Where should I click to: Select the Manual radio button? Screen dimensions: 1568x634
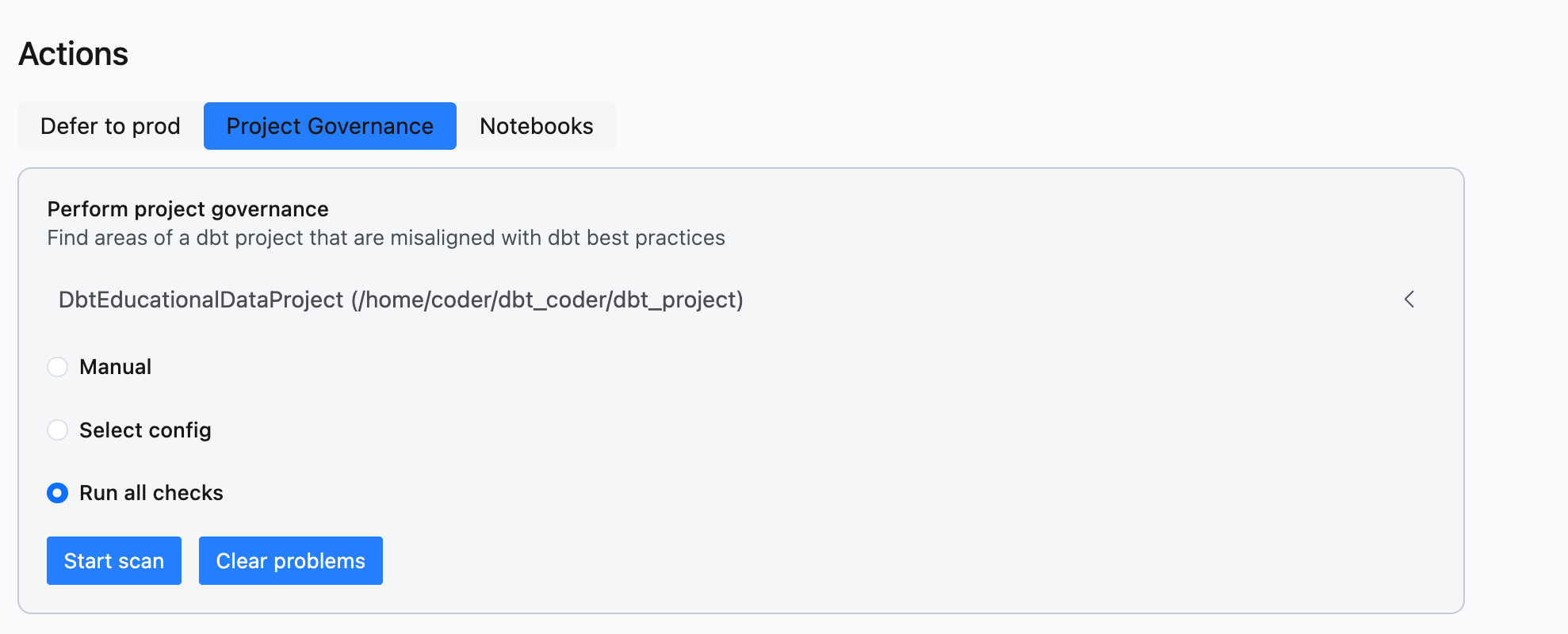coord(58,367)
